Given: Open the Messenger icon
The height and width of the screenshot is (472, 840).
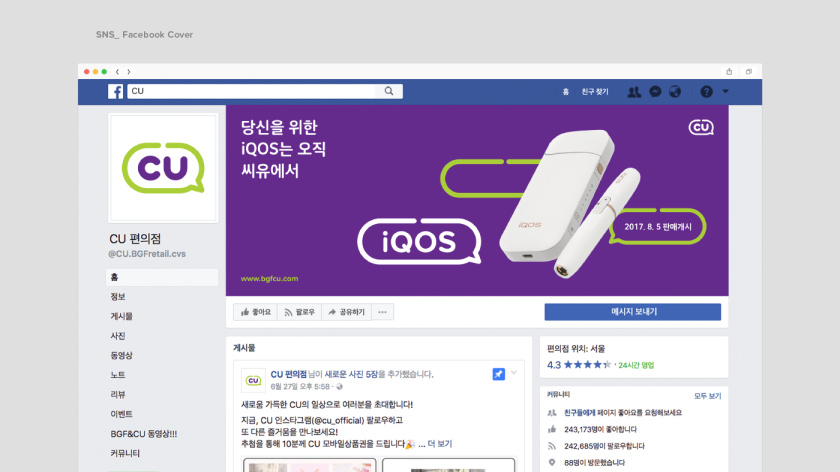Looking at the screenshot, I should coord(655,92).
